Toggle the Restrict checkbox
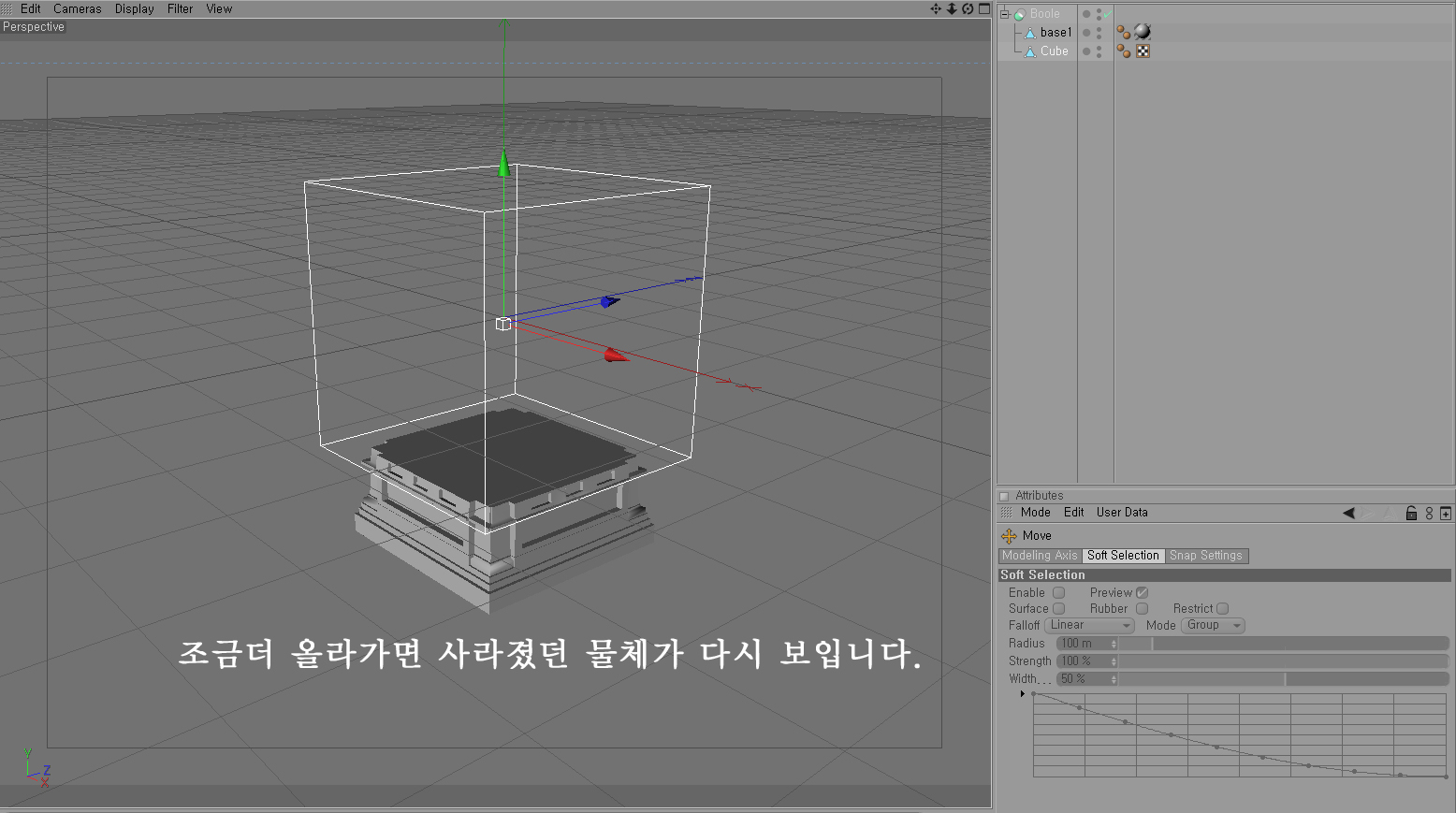Screen dimensions: 1456x813 (x=1222, y=609)
